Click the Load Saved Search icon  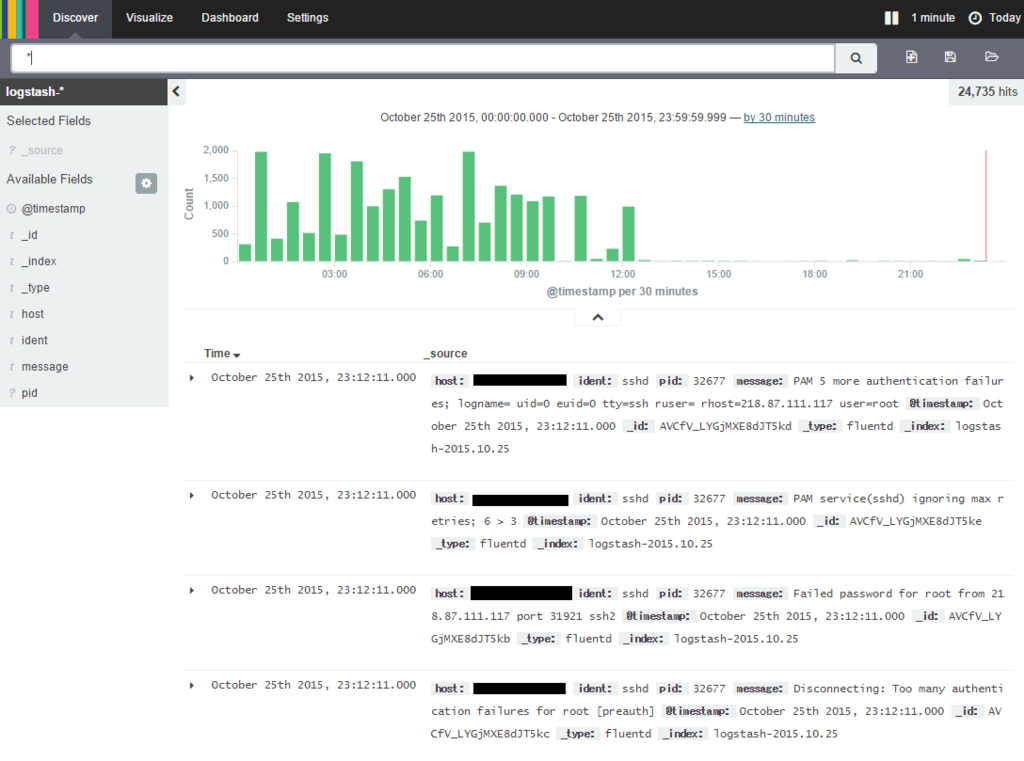tap(991, 57)
